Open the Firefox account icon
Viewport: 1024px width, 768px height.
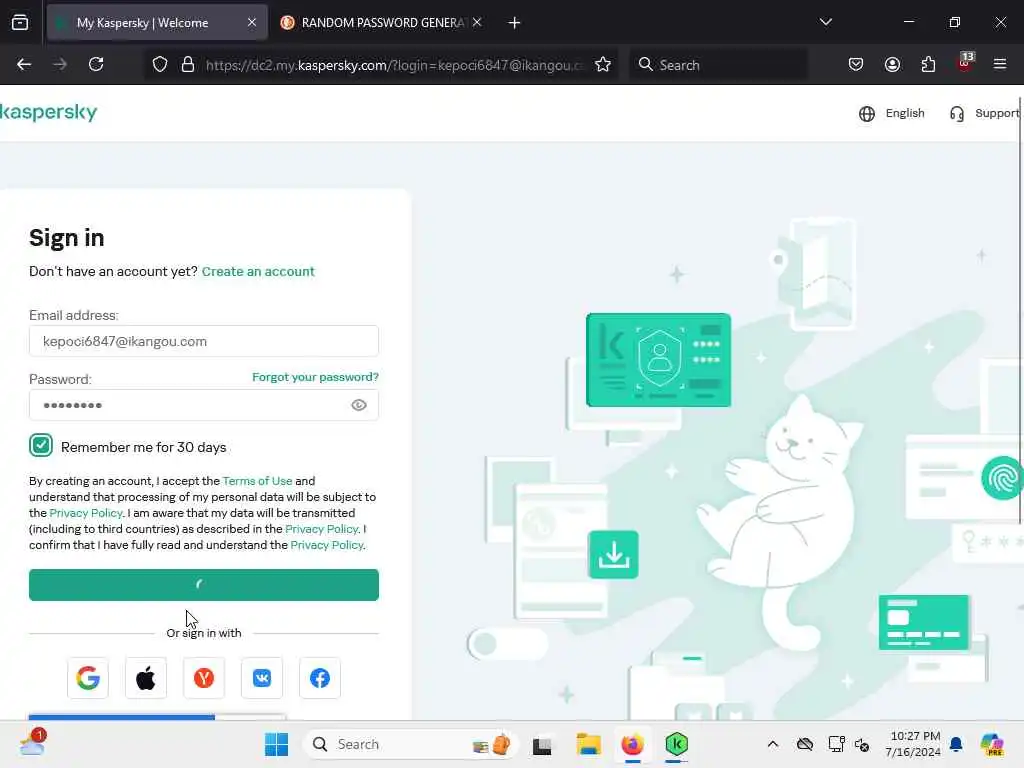[x=892, y=65]
